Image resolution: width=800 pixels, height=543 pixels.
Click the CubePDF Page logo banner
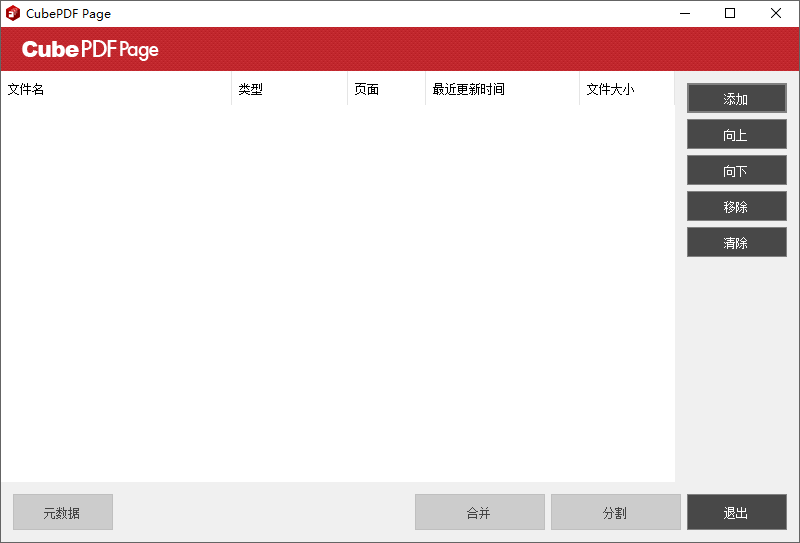[90, 50]
